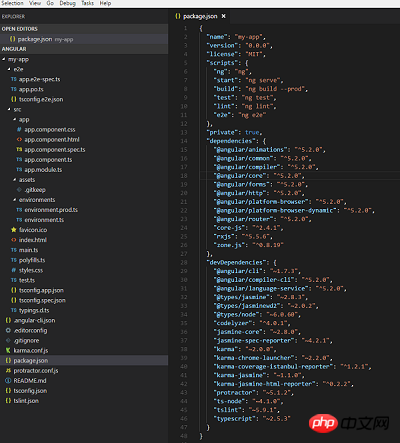The width and height of the screenshot is (400, 443).
Task: Open the View menu
Action: (x=35, y=3)
